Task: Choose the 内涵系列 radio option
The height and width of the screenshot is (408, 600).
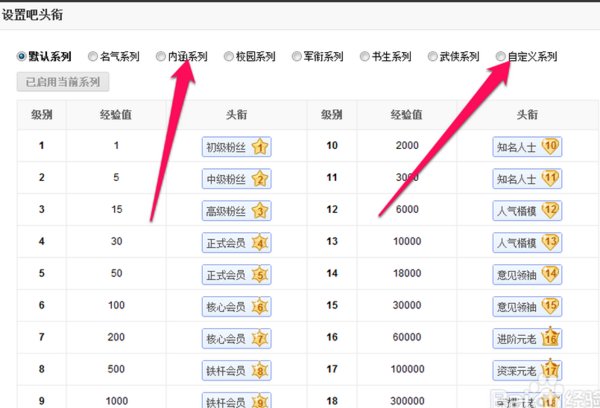Action: (x=161, y=56)
